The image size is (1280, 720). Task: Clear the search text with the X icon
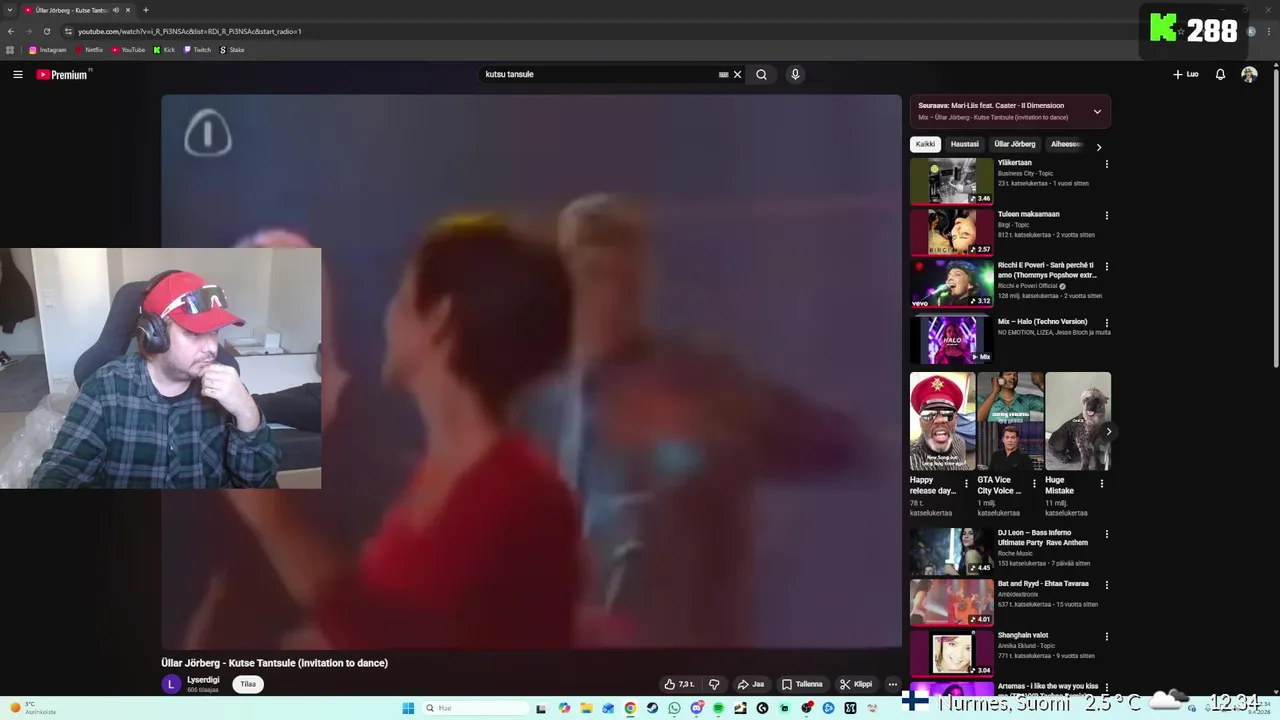[738, 74]
